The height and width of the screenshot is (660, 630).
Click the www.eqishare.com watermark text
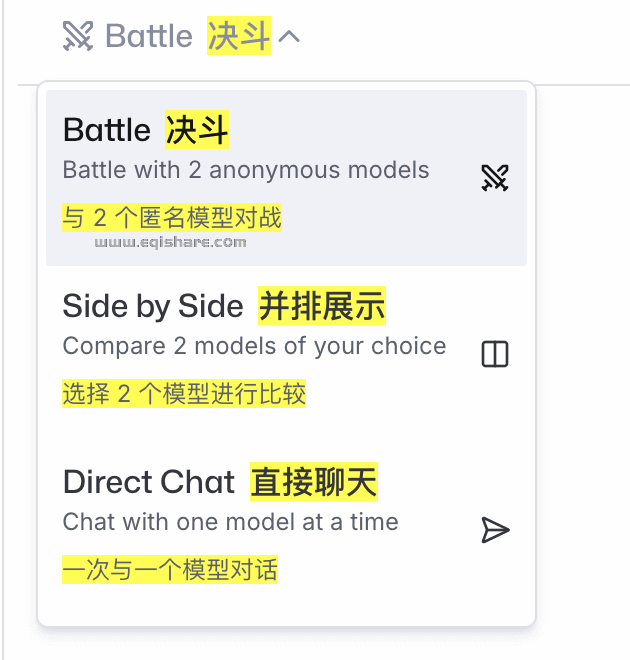[x=171, y=241]
